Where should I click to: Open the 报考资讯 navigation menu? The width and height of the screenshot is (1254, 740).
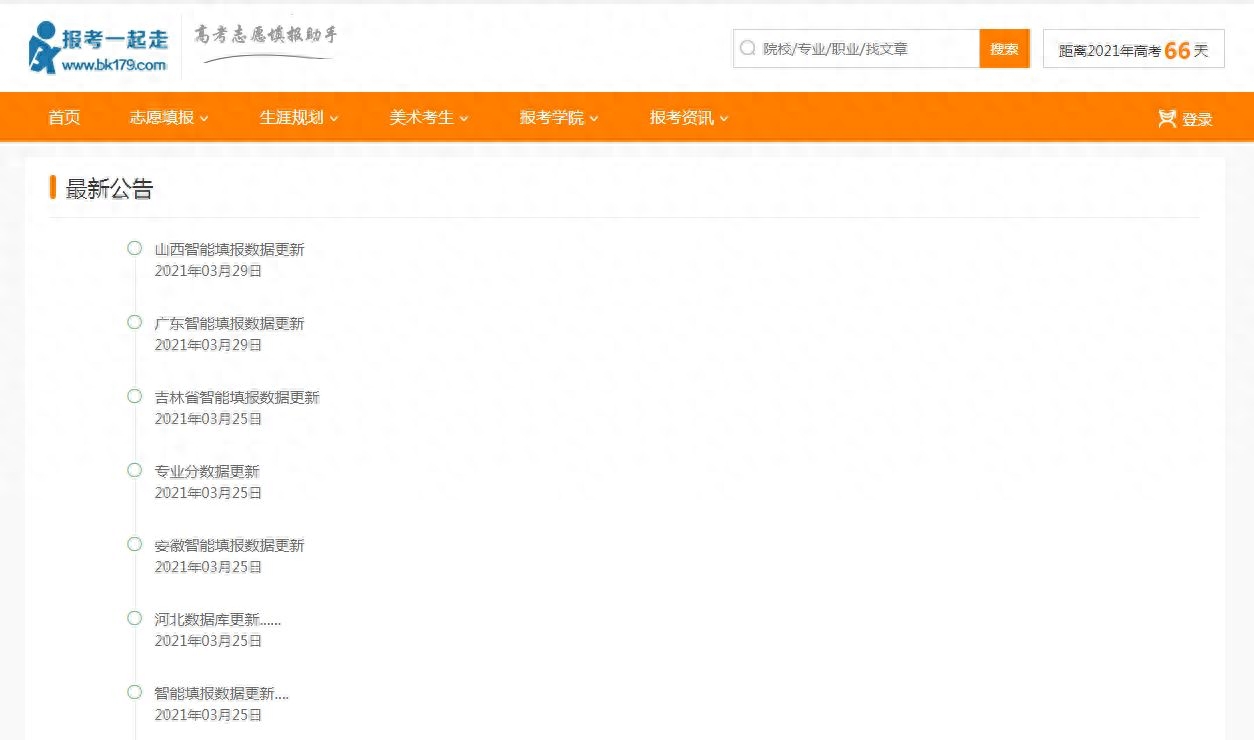tap(688, 118)
